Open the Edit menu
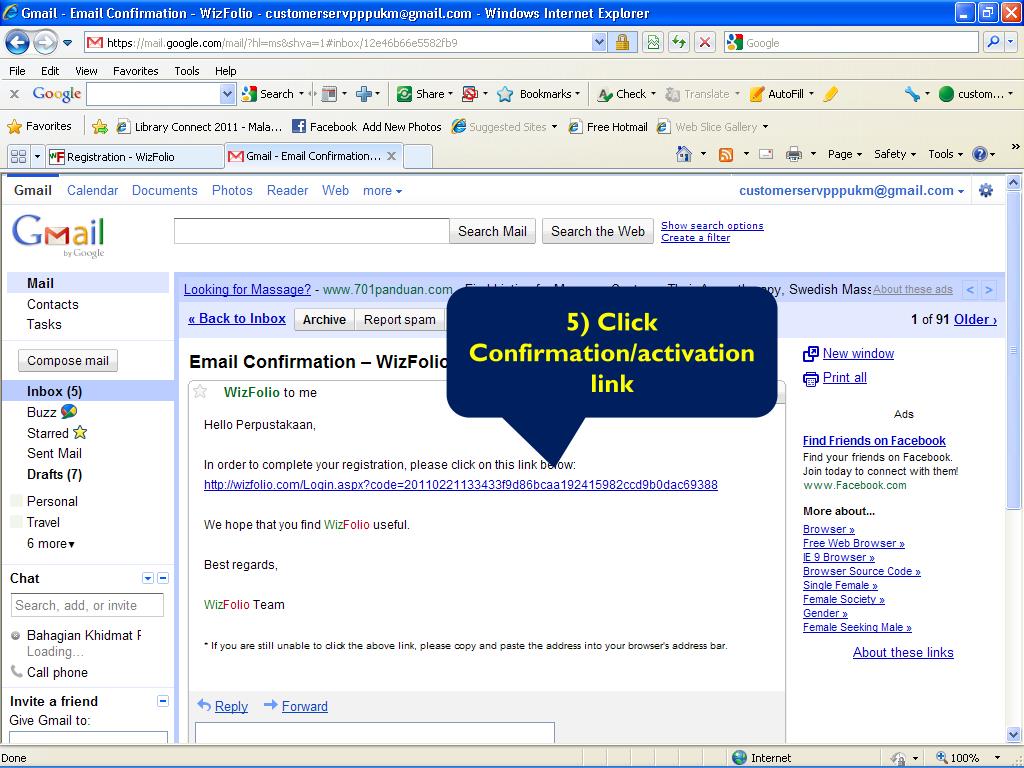Image resolution: width=1024 pixels, height=768 pixels. tap(50, 71)
